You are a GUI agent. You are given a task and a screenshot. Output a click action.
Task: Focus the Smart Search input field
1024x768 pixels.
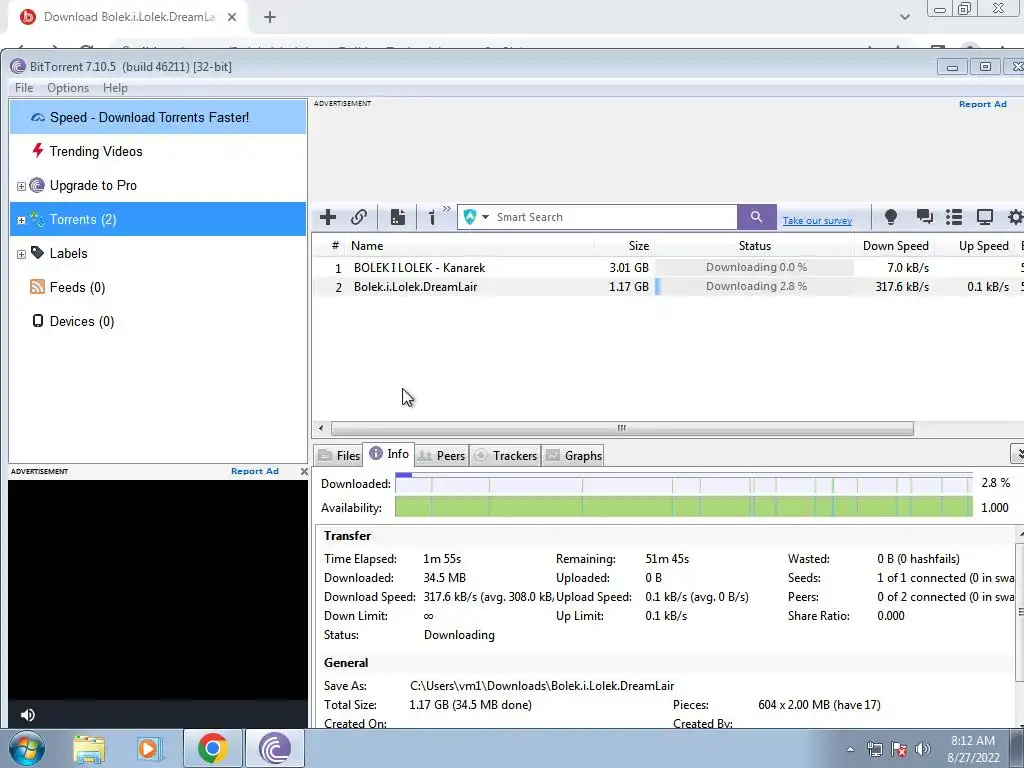[x=614, y=217]
